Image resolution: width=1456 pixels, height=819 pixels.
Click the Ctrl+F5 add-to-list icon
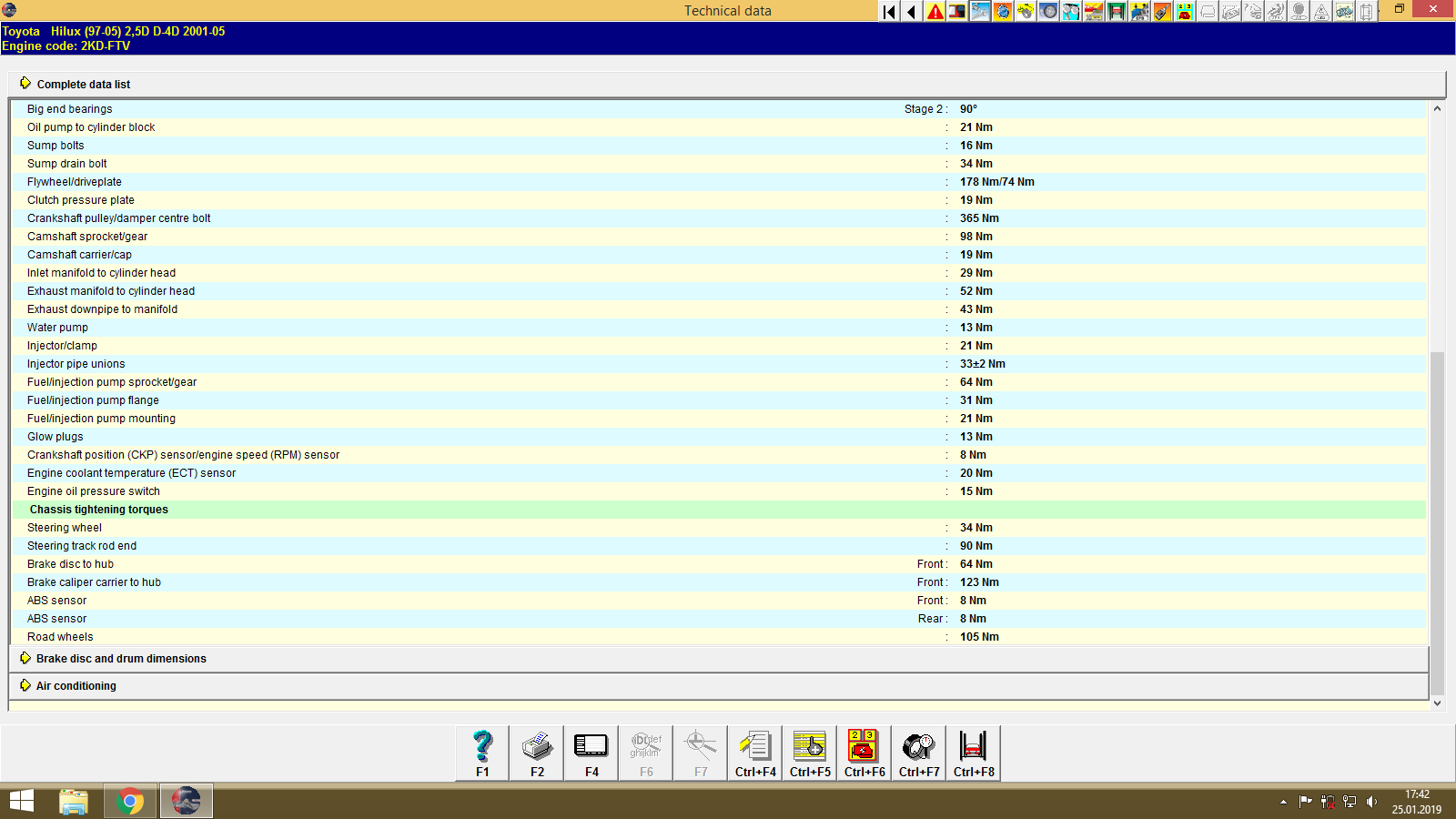[x=809, y=752]
